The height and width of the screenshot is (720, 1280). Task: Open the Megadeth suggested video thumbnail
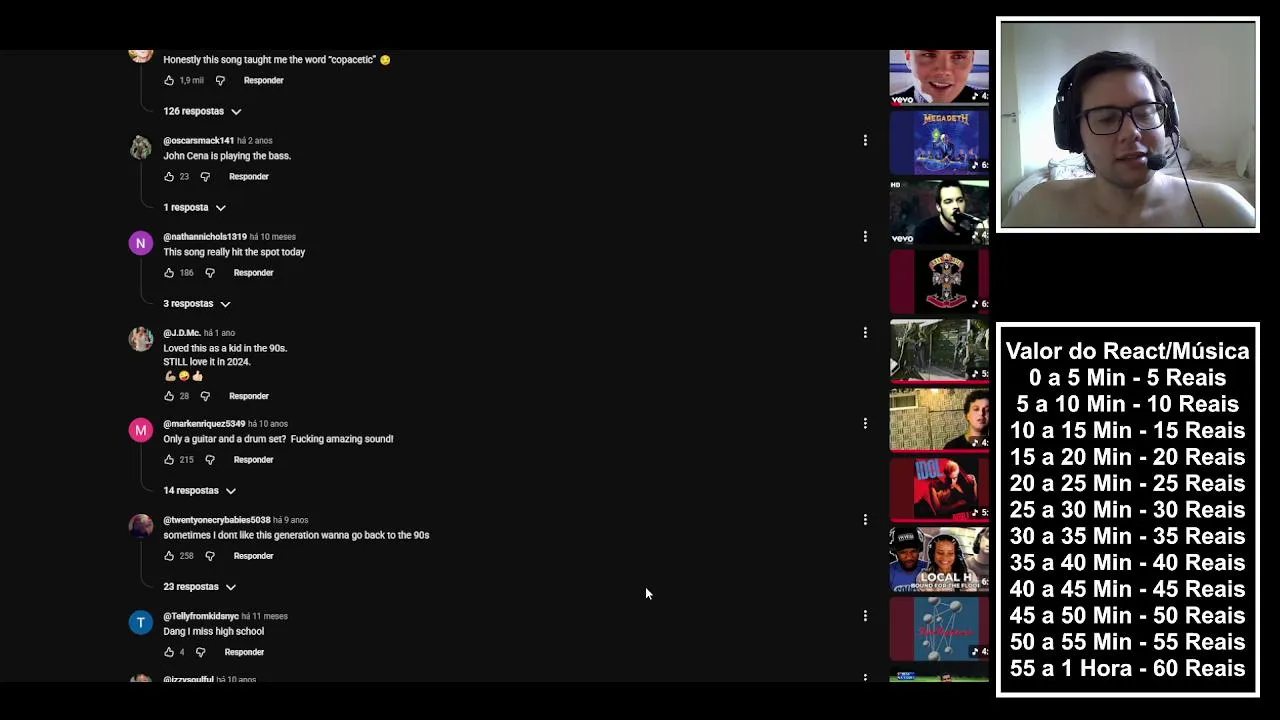[x=939, y=142]
